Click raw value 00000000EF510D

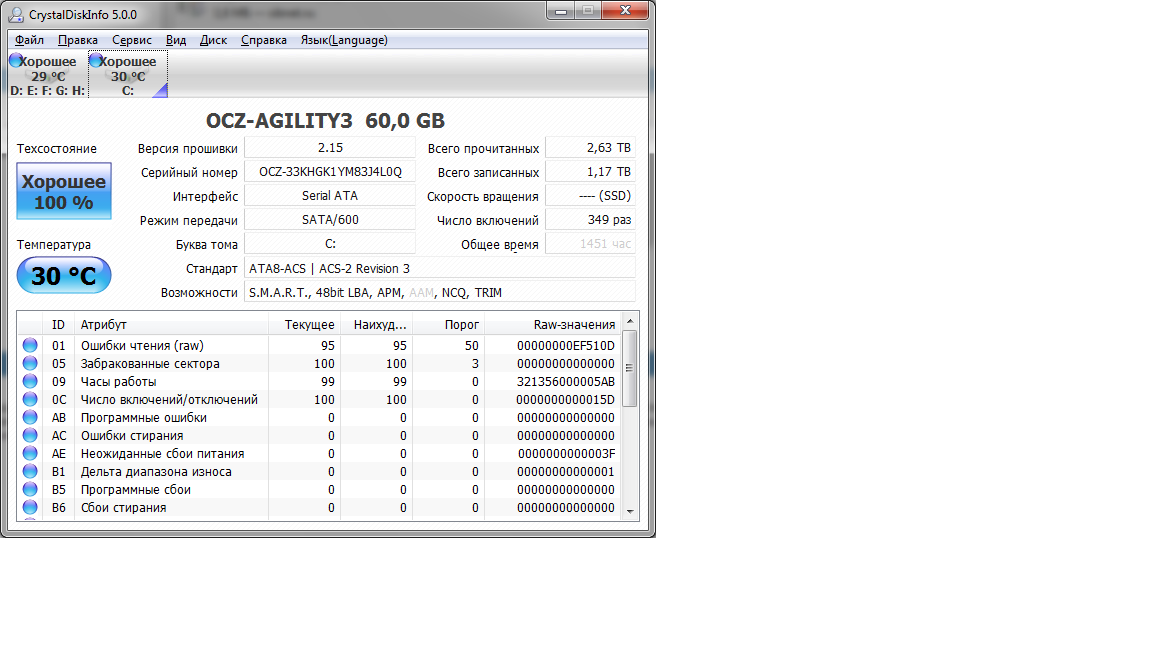point(566,345)
